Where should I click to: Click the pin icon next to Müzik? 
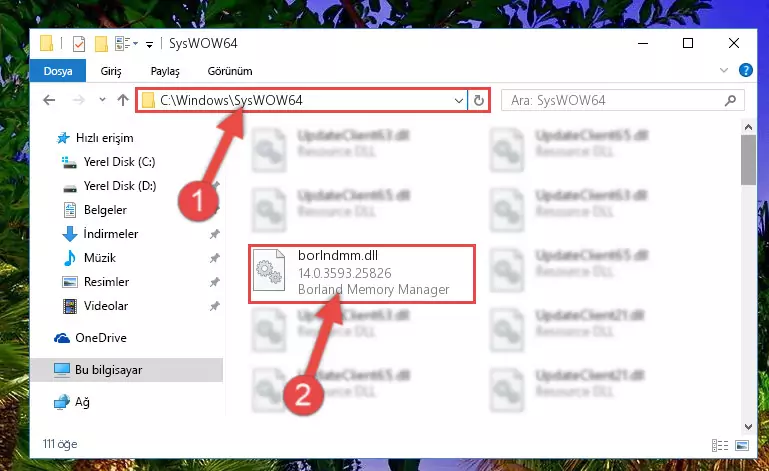215,258
